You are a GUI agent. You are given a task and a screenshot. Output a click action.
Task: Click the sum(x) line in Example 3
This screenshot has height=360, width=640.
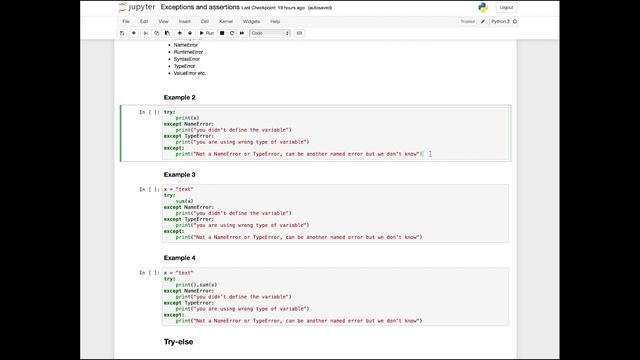(184, 201)
